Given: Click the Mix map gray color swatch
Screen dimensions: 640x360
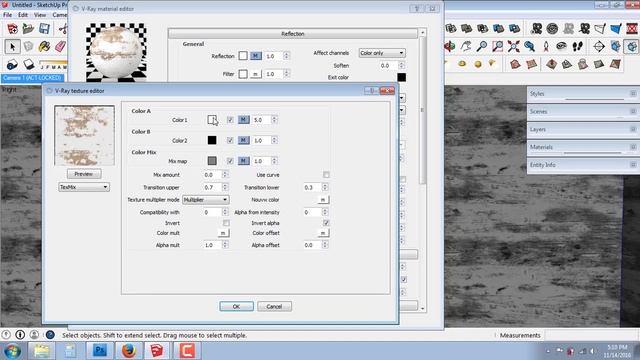Looking at the screenshot, I should click(212, 161).
